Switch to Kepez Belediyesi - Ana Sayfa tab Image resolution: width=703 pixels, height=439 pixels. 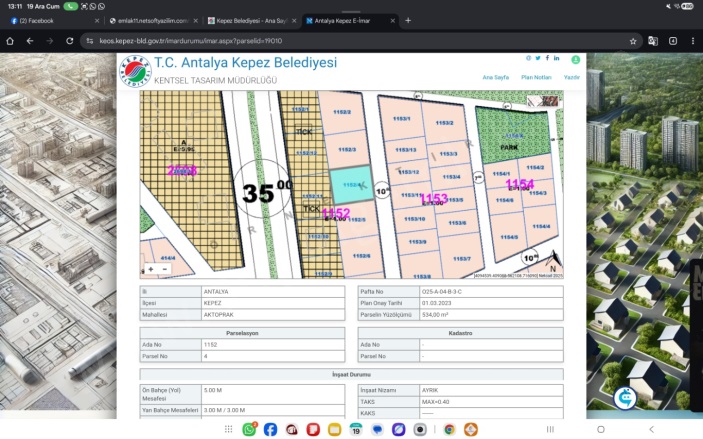pyautogui.click(x=249, y=20)
